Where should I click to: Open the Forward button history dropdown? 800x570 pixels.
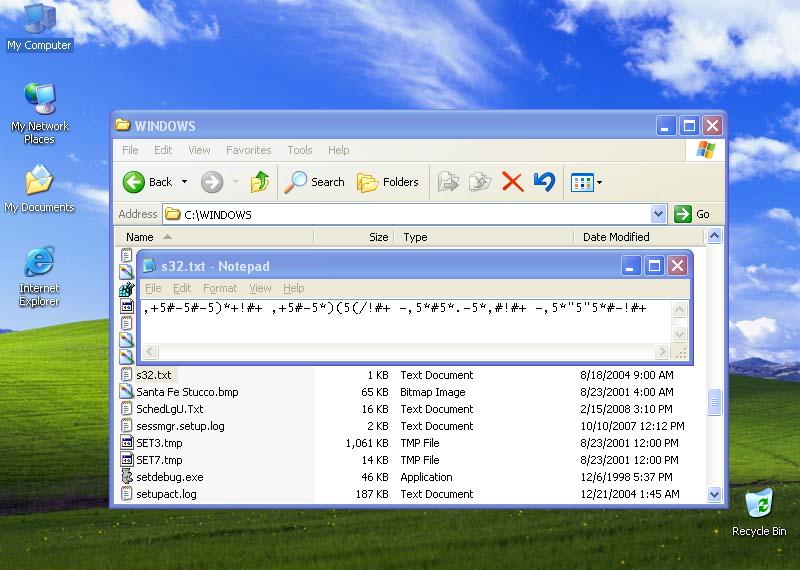point(235,182)
